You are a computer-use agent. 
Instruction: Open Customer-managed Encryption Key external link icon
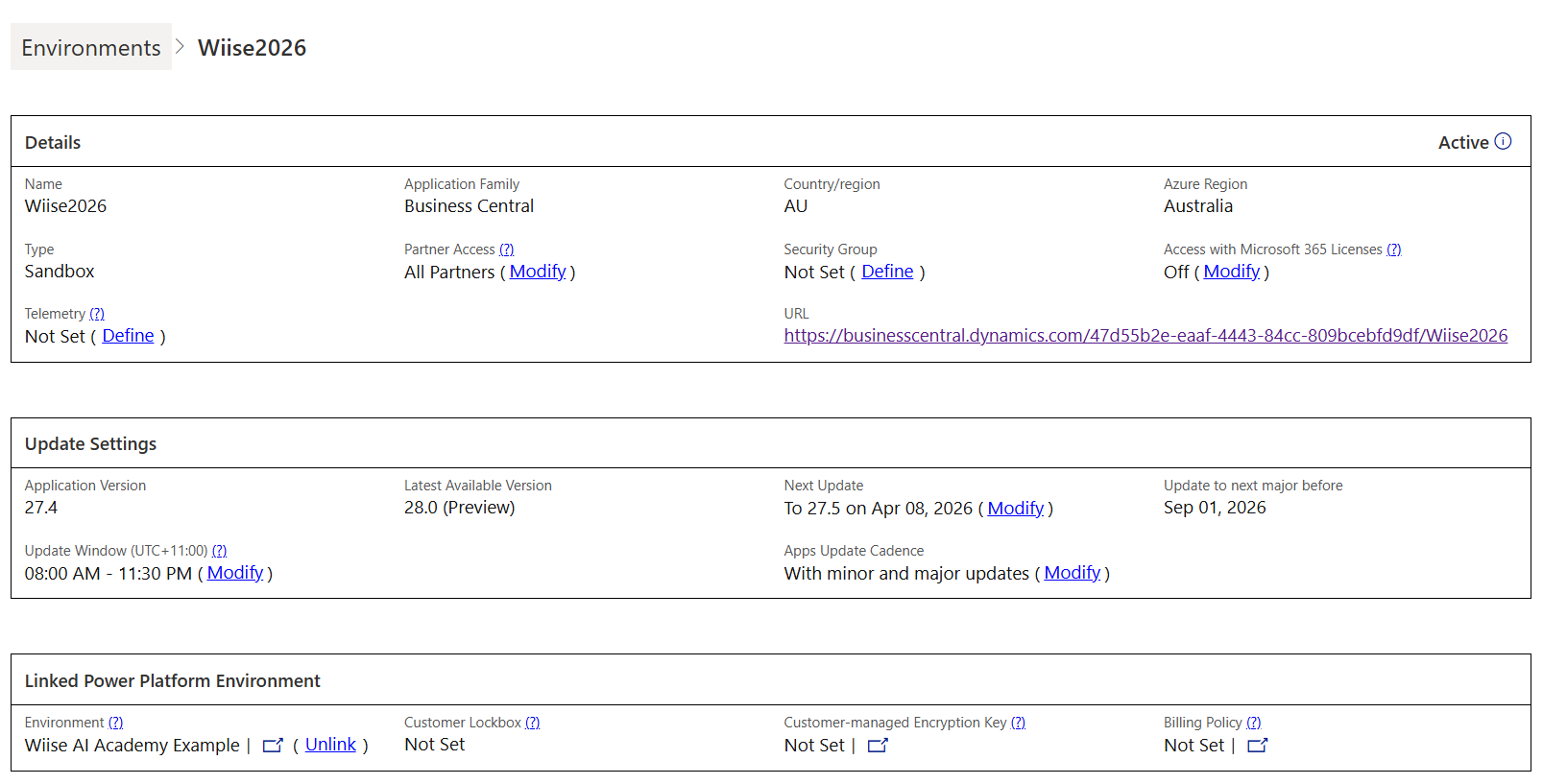878,746
